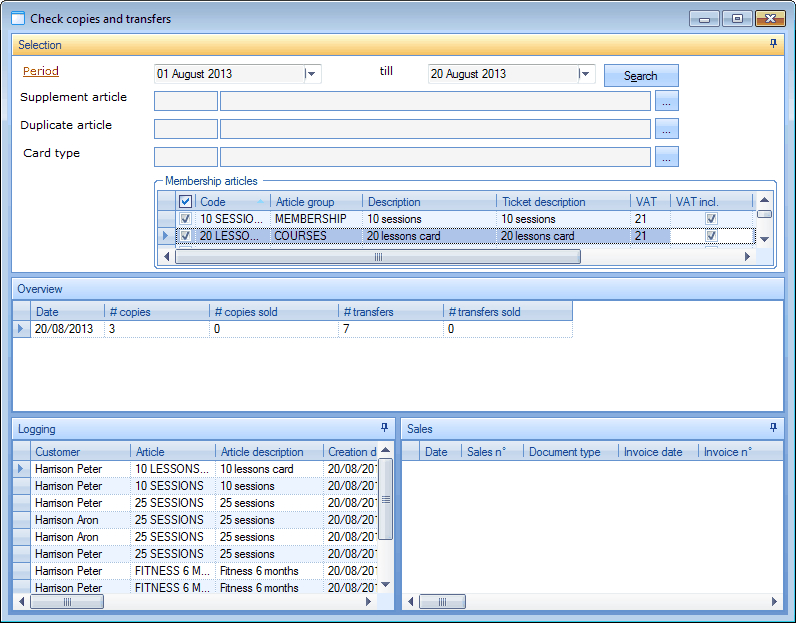The image size is (796, 623).
Task: Click the pin icon in Sales panel
Action: pos(773,427)
